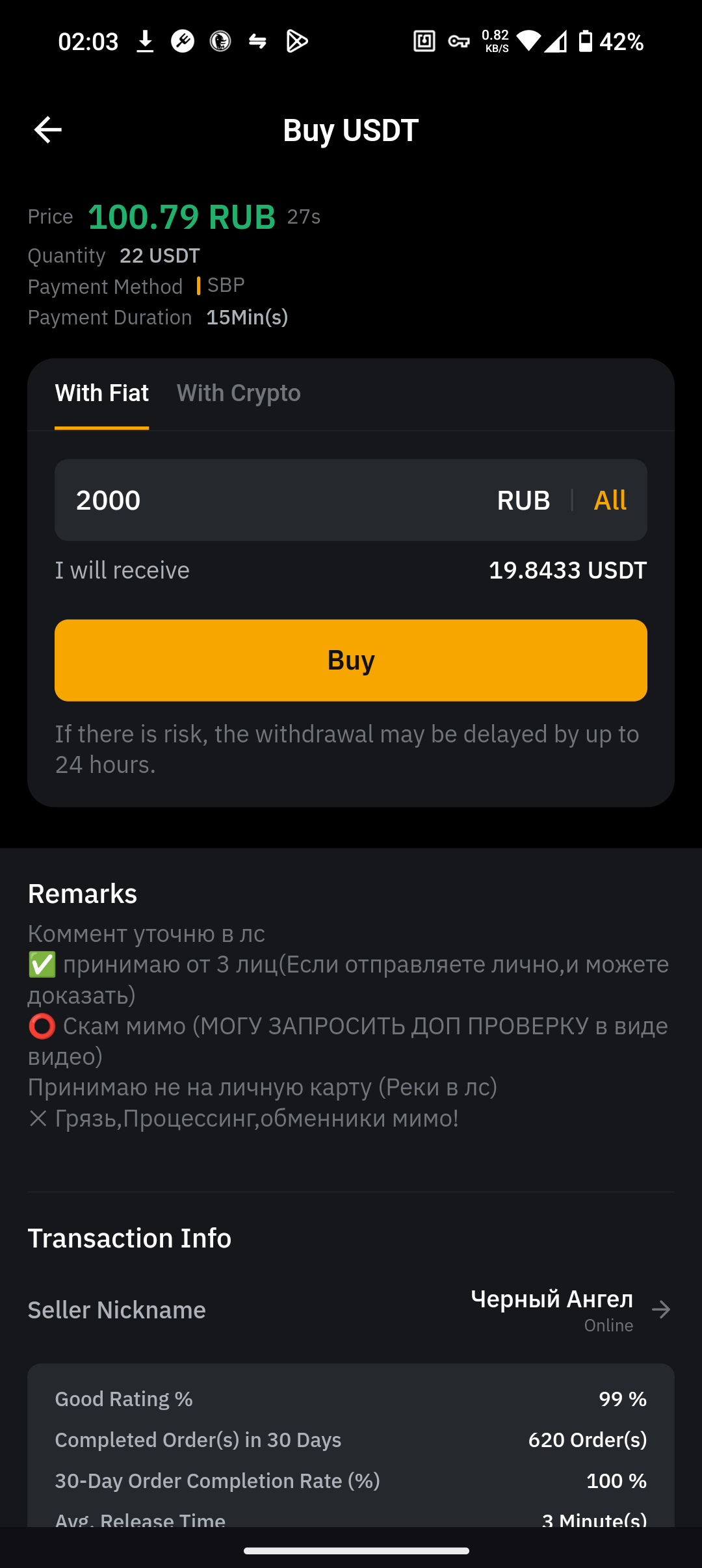Tap the download icon in status bar

pos(145,42)
